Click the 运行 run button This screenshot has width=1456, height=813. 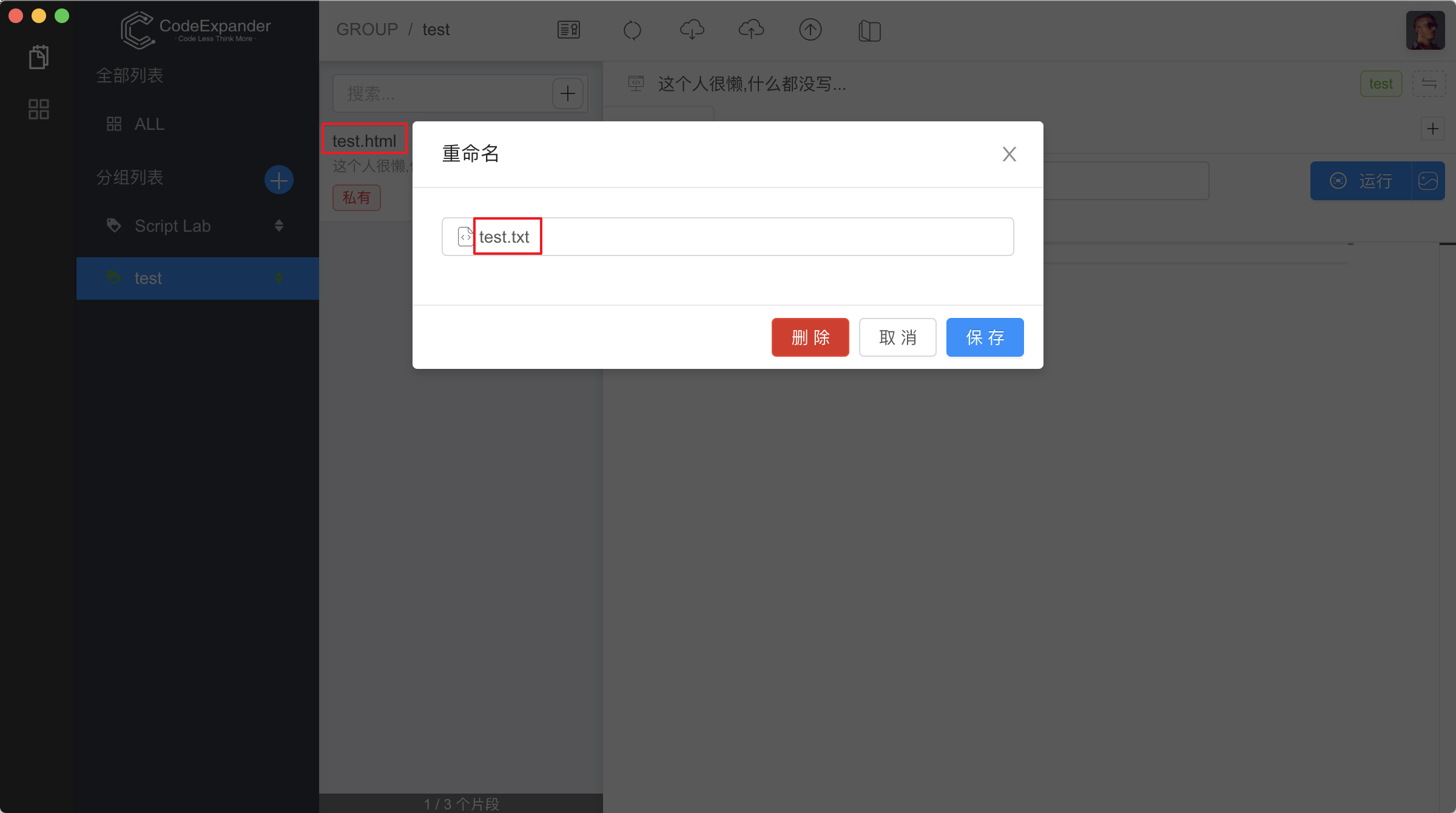click(1361, 181)
